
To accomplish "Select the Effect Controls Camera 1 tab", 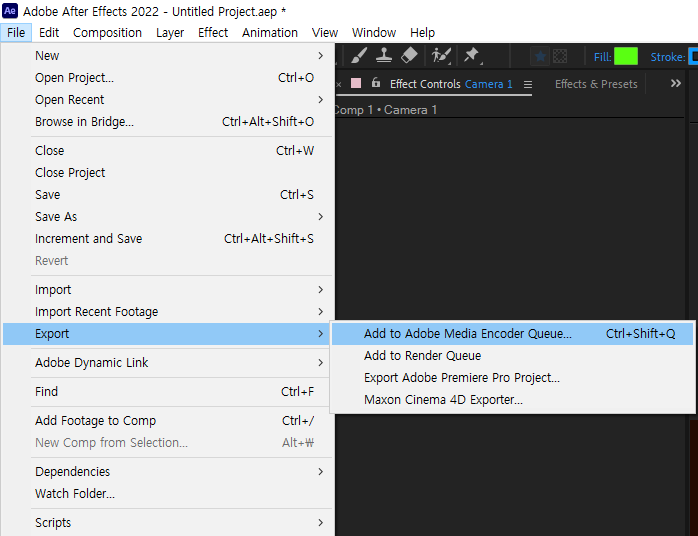I will pos(451,84).
